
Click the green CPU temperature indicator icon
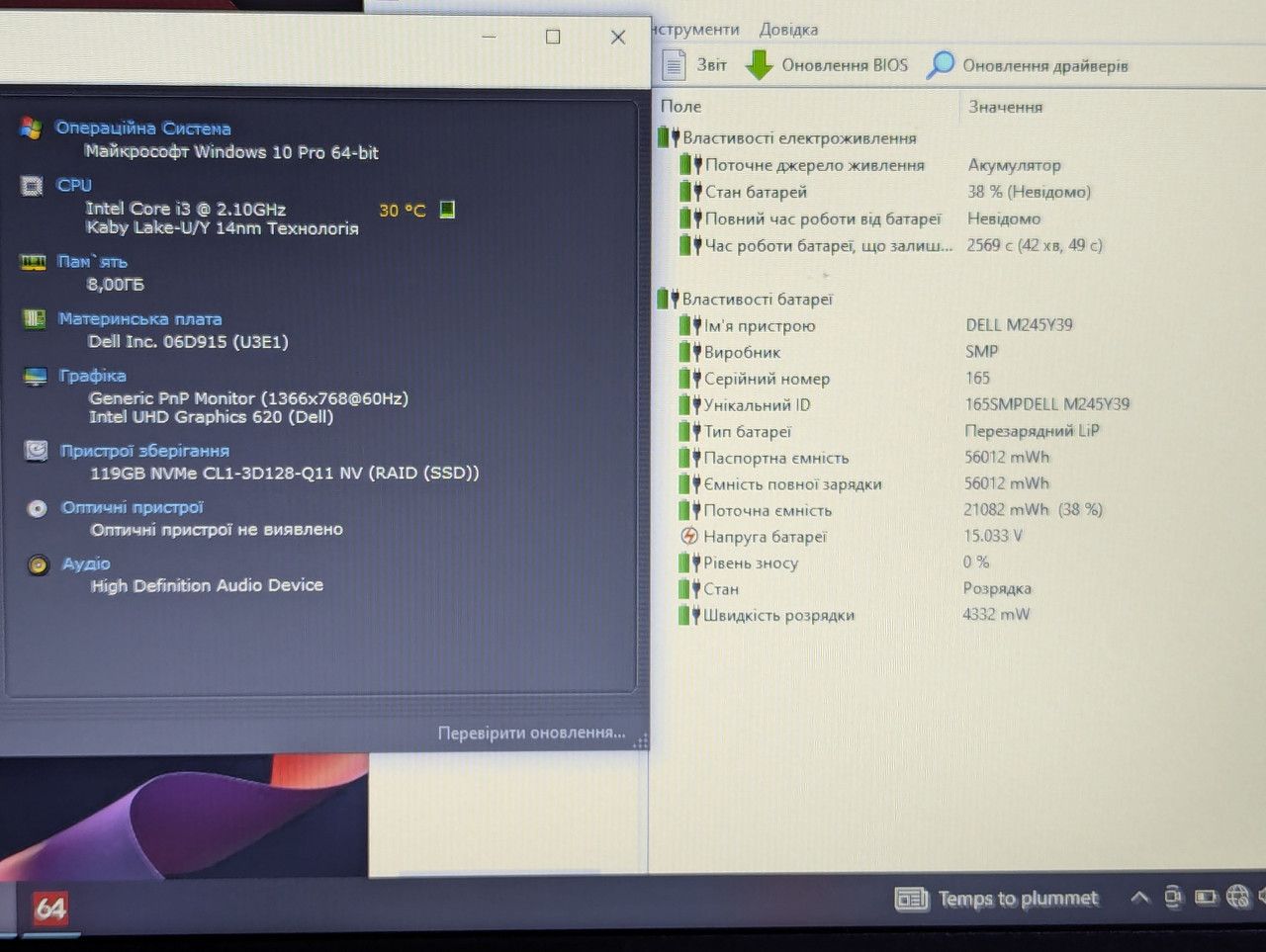tap(447, 210)
